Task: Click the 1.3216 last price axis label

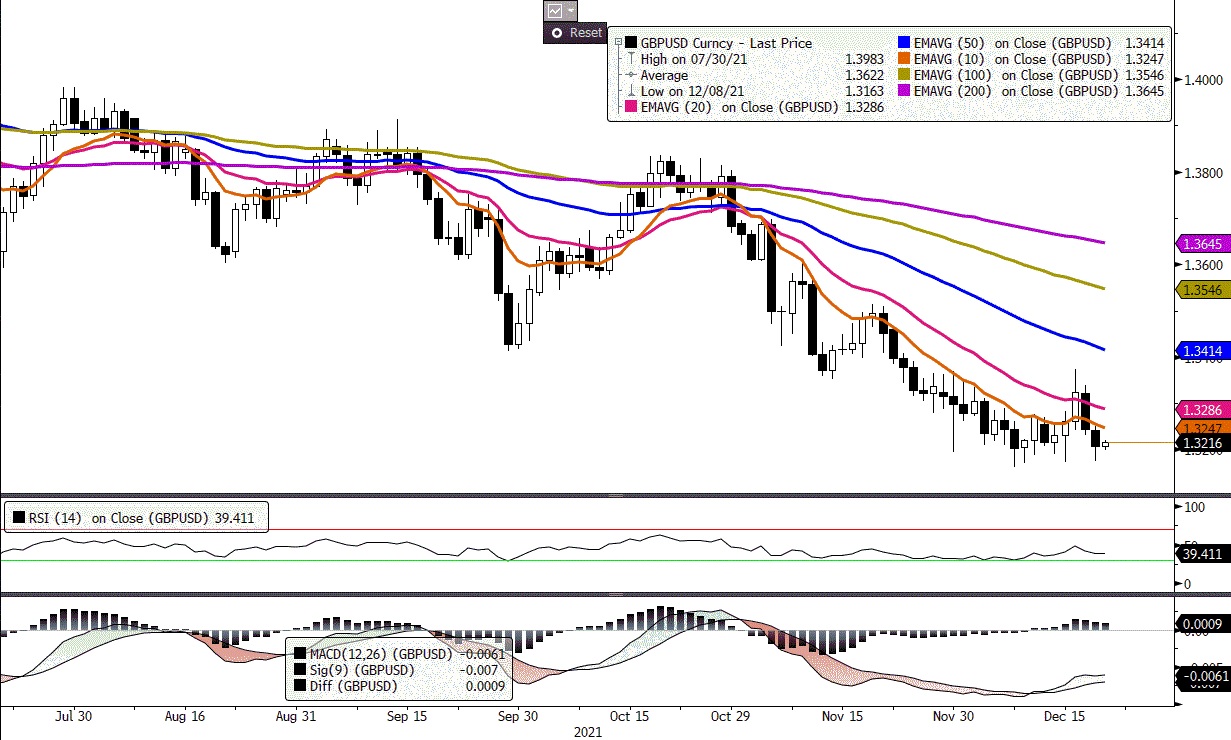Action: click(1199, 443)
